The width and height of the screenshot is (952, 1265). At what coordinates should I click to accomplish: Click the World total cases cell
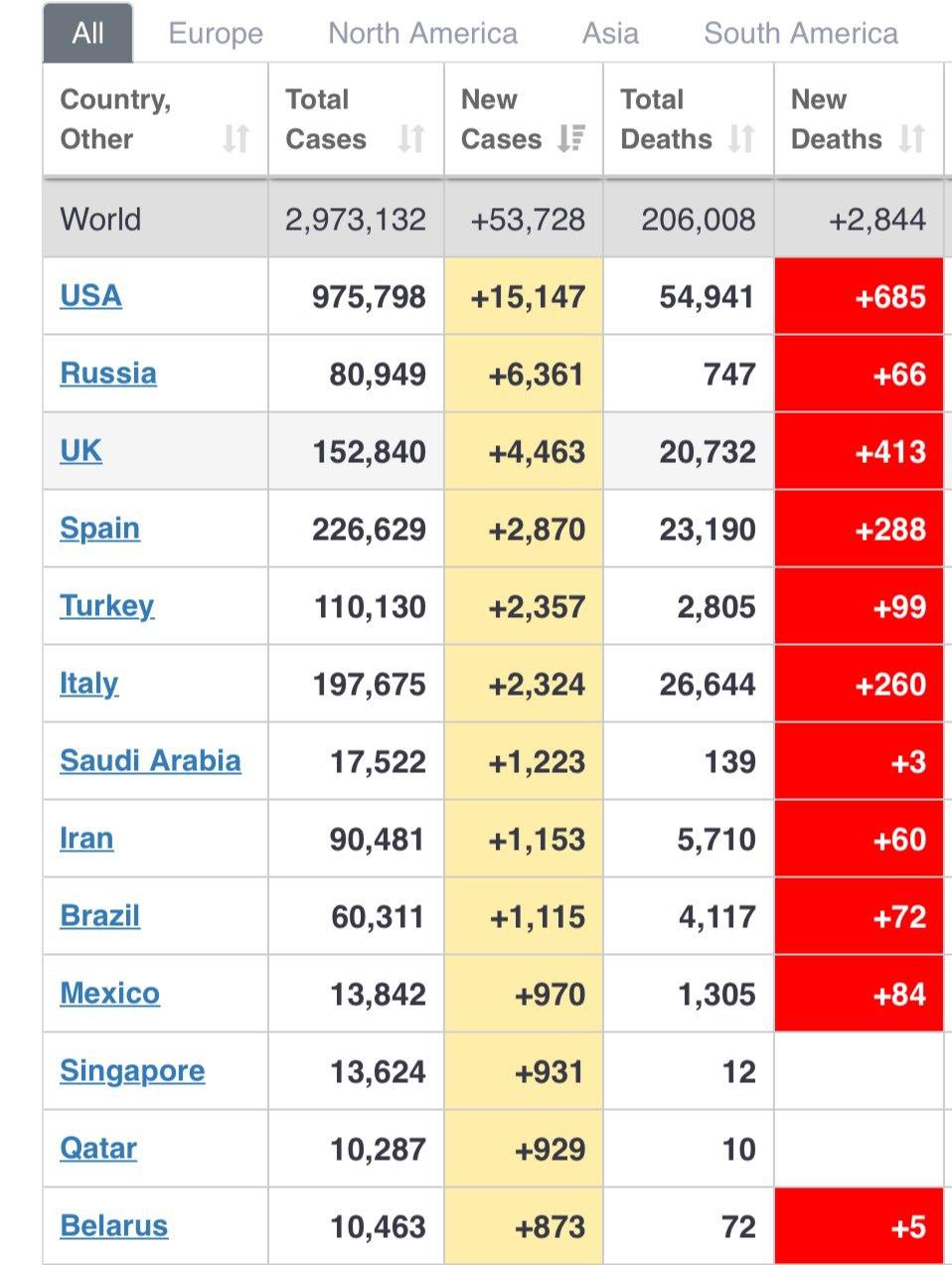click(355, 220)
